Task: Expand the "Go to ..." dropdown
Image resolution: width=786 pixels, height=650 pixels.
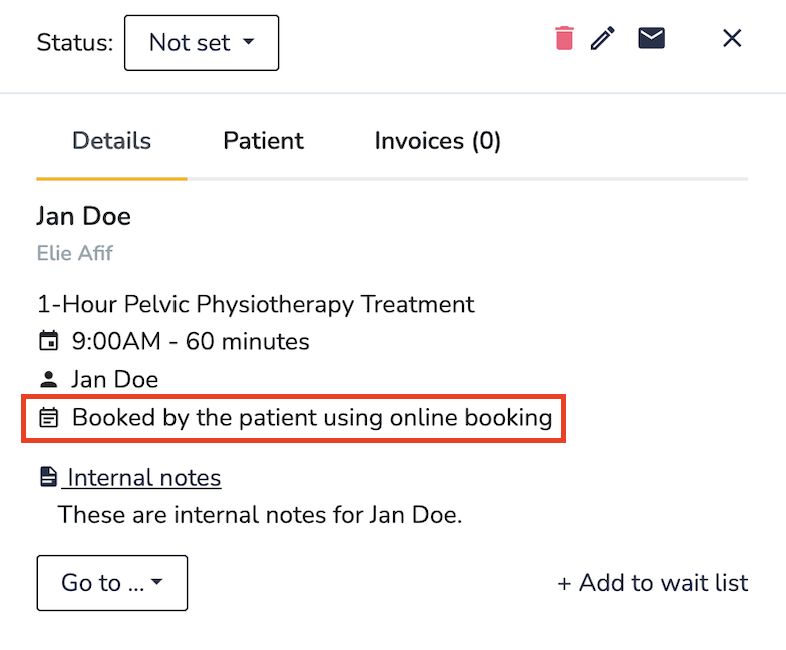Action: pos(112,583)
